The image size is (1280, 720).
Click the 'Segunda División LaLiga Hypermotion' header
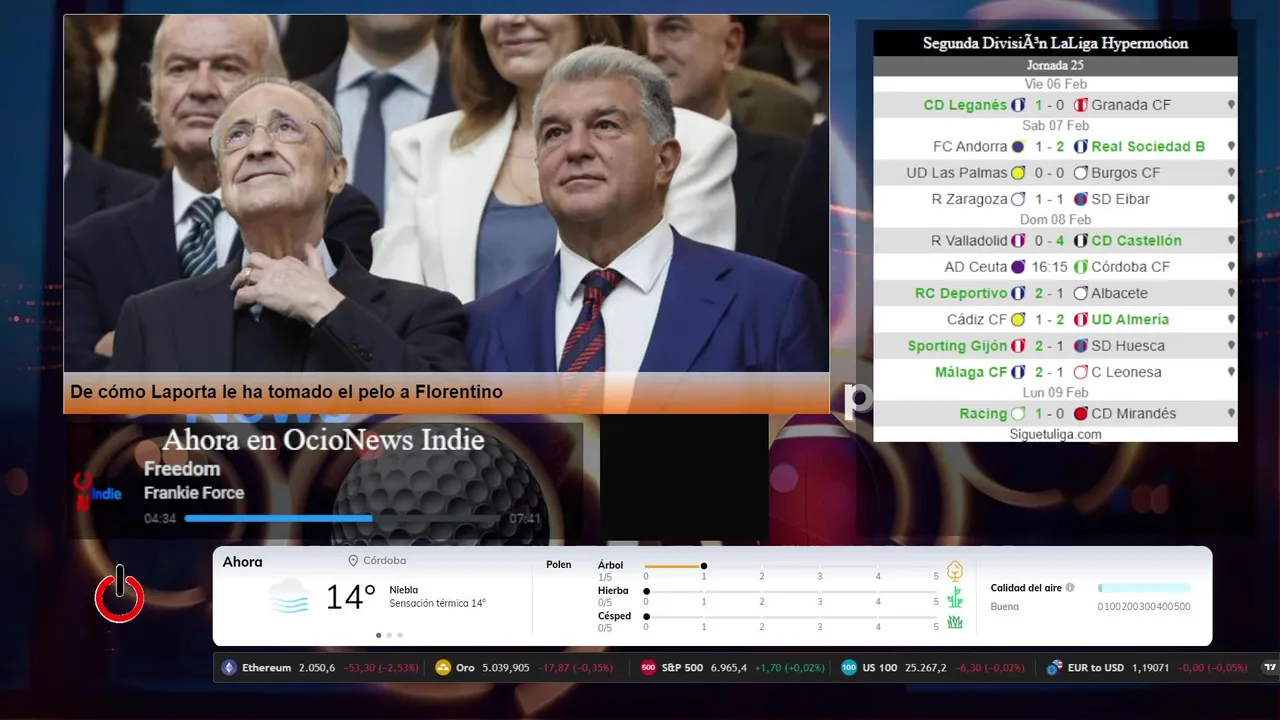[1055, 43]
